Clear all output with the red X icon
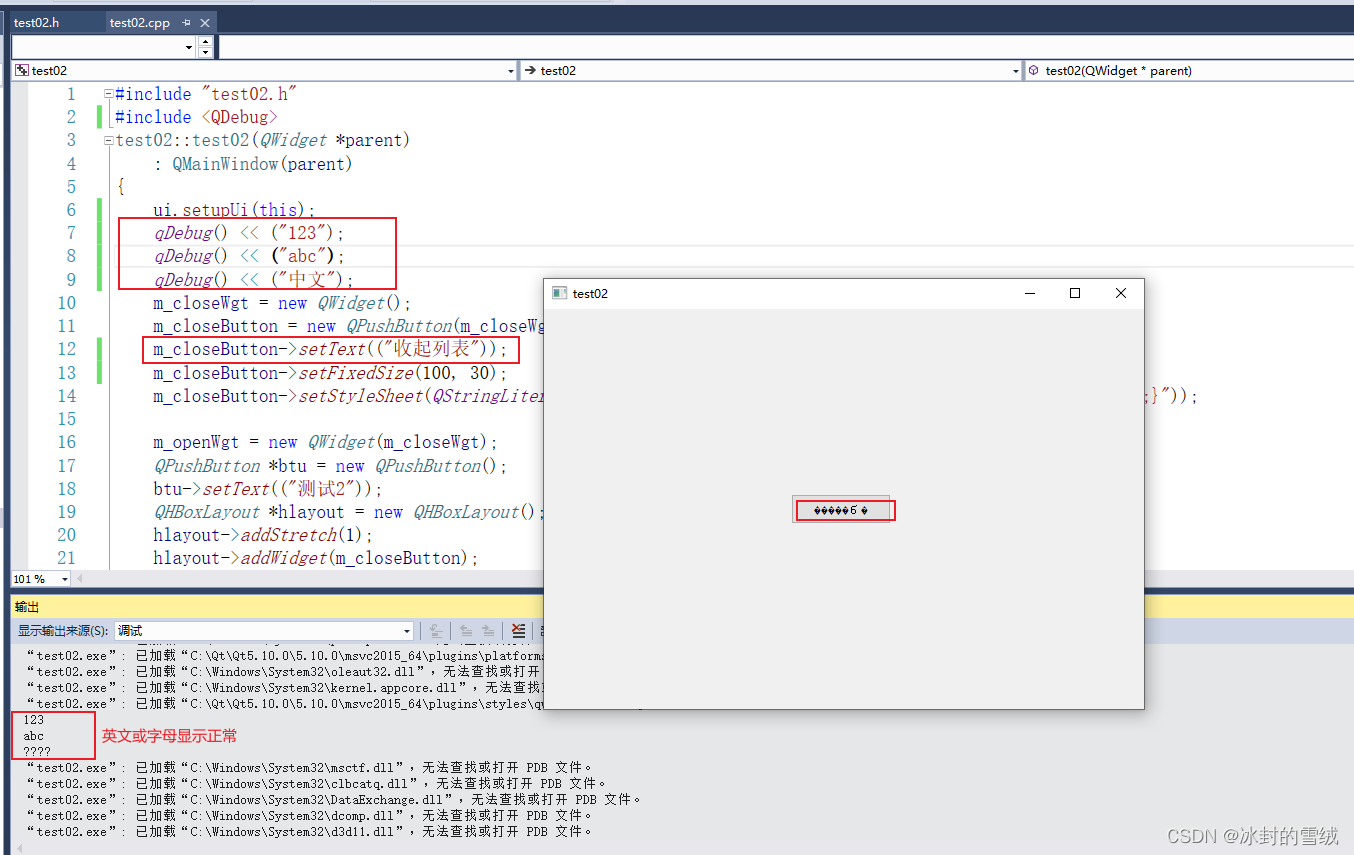 tap(518, 631)
